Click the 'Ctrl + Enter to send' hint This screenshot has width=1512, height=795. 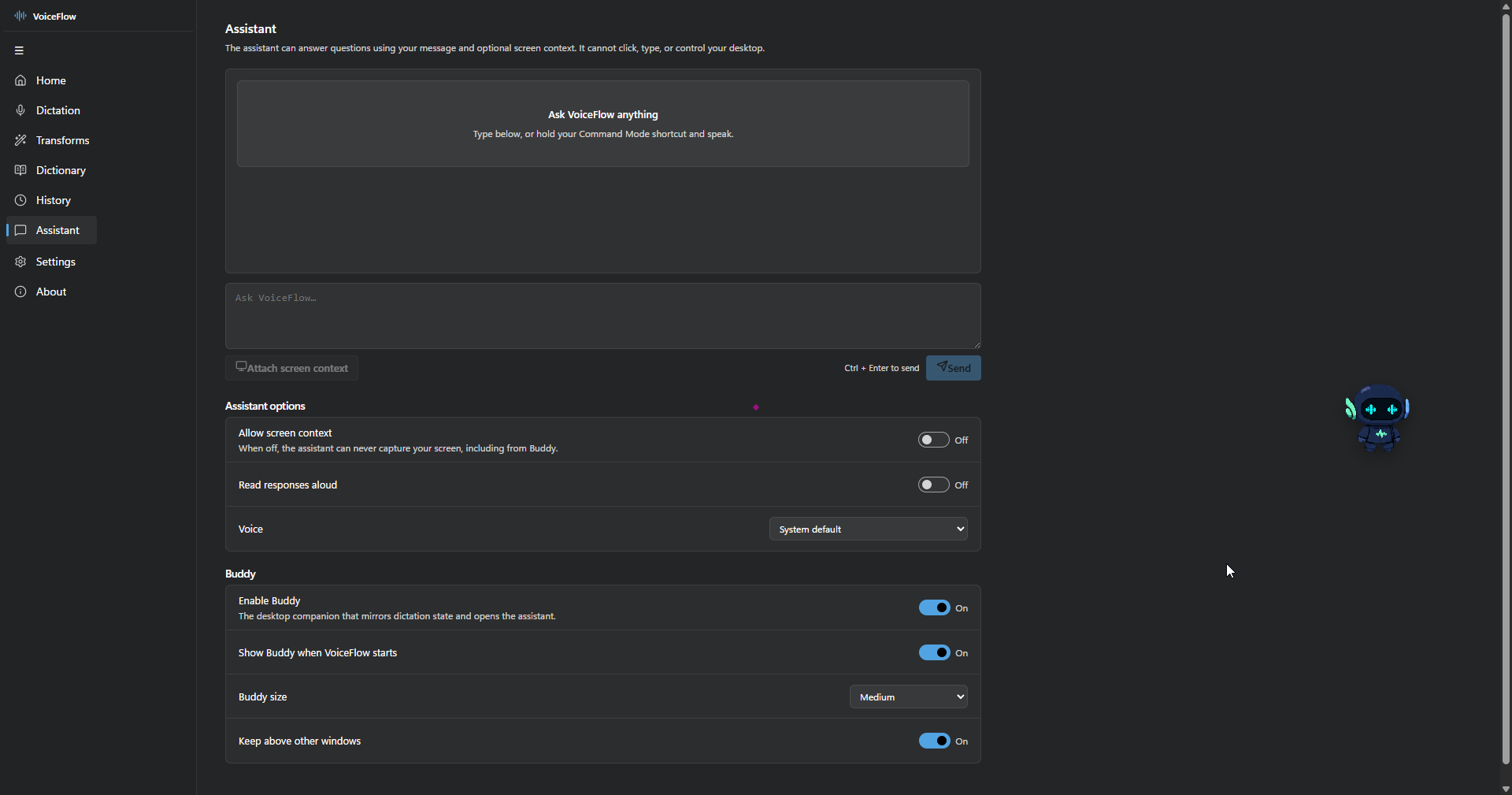click(x=881, y=368)
